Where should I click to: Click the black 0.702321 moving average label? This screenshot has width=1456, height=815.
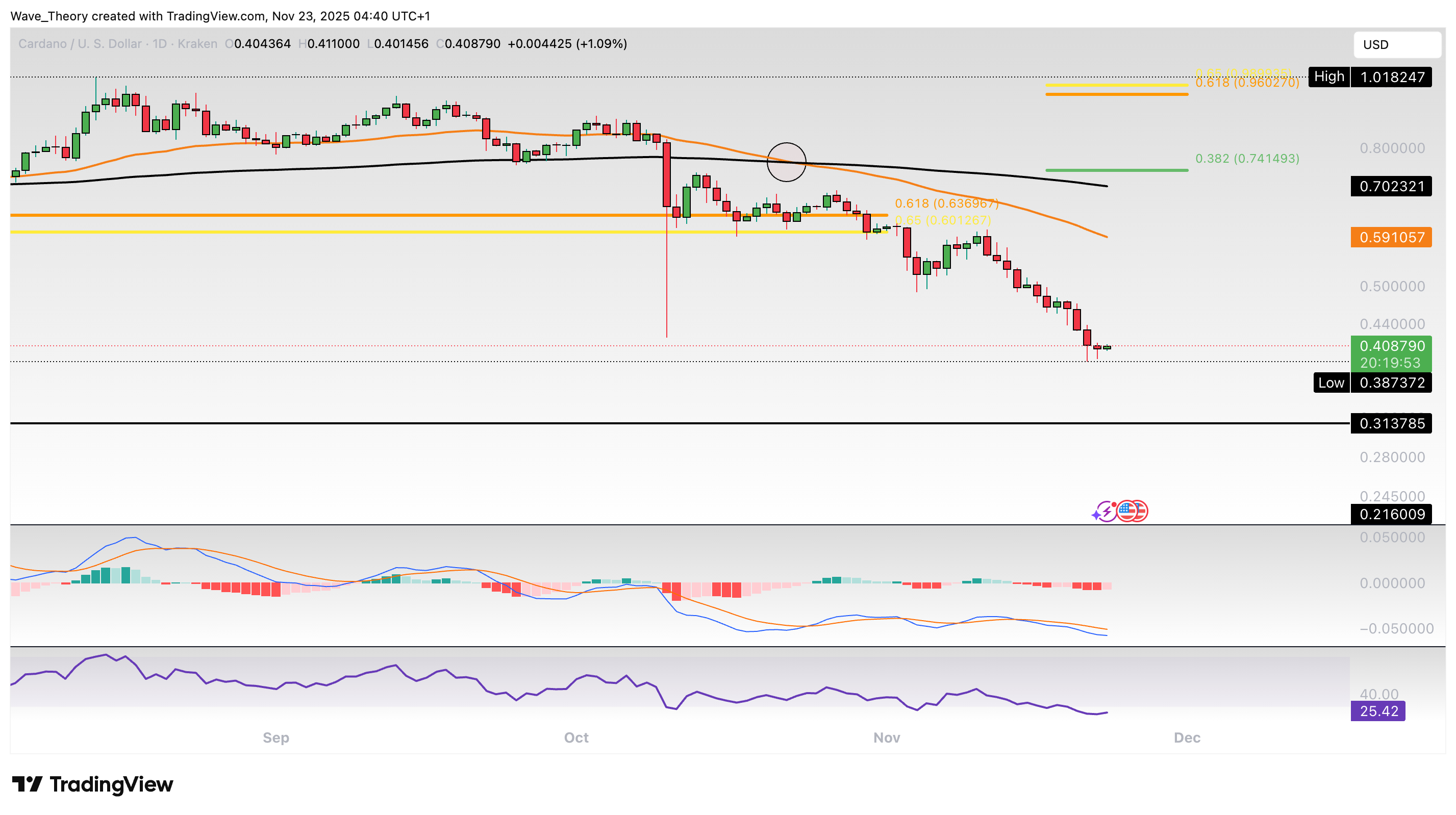tap(1391, 187)
